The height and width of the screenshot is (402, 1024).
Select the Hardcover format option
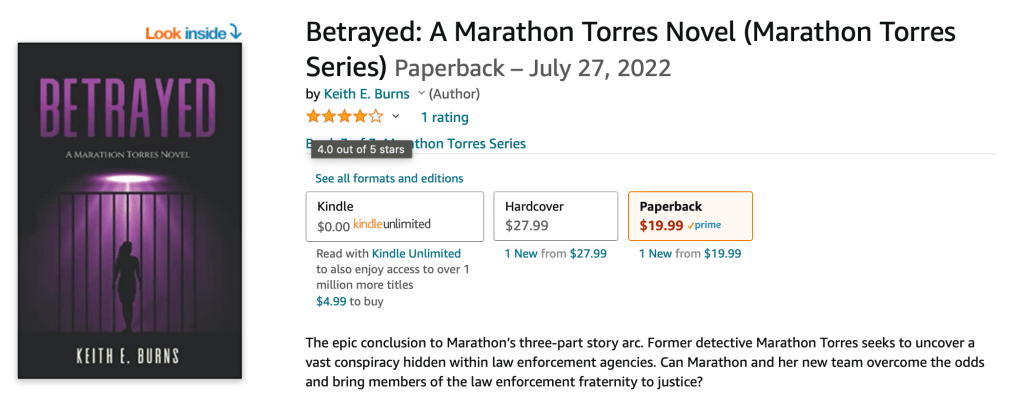point(555,216)
